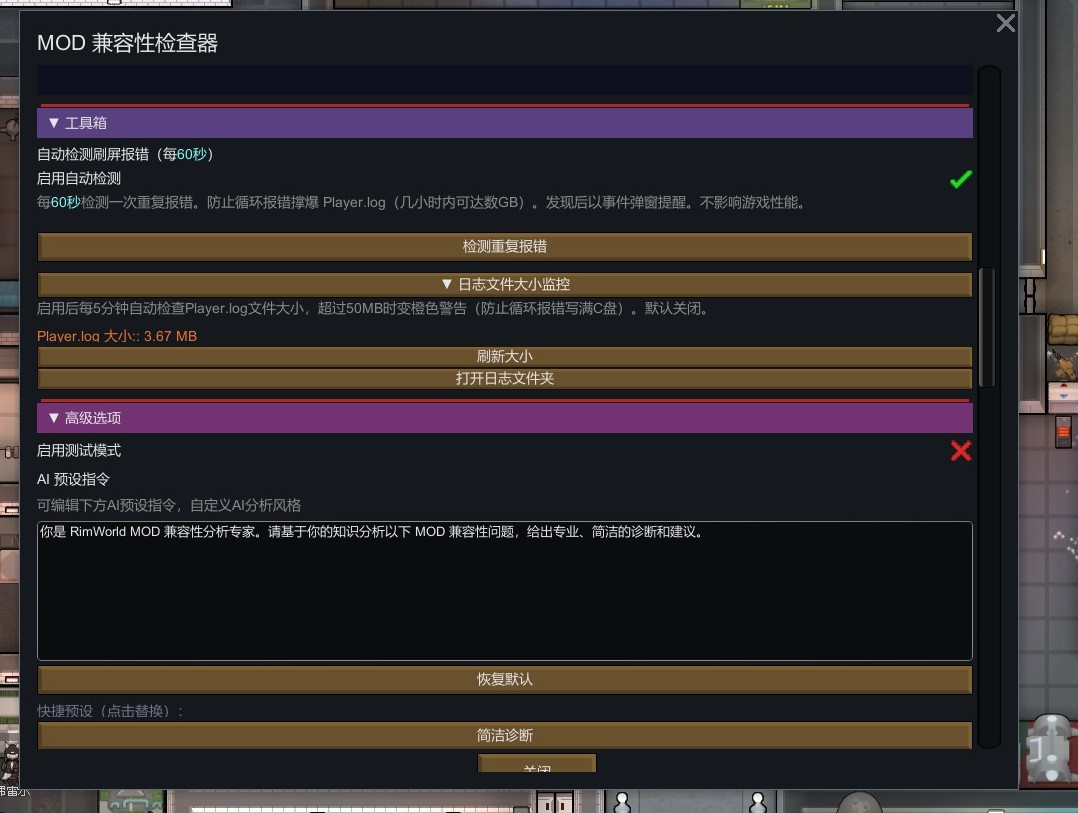Click the 启用测试模式 label text
Screen dimensions: 1078x813
79,451
